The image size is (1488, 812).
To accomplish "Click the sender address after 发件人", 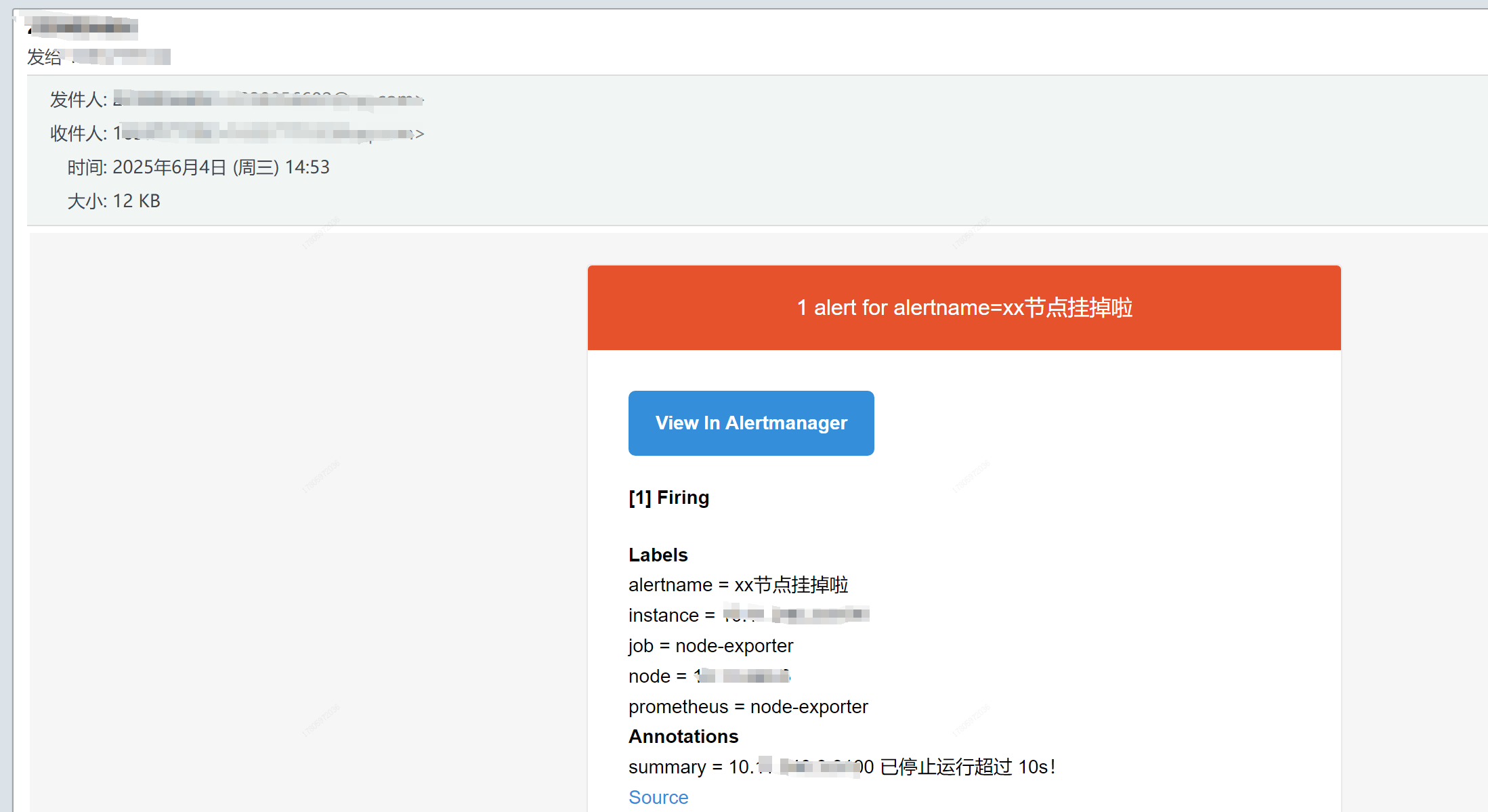I will tap(268, 99).
